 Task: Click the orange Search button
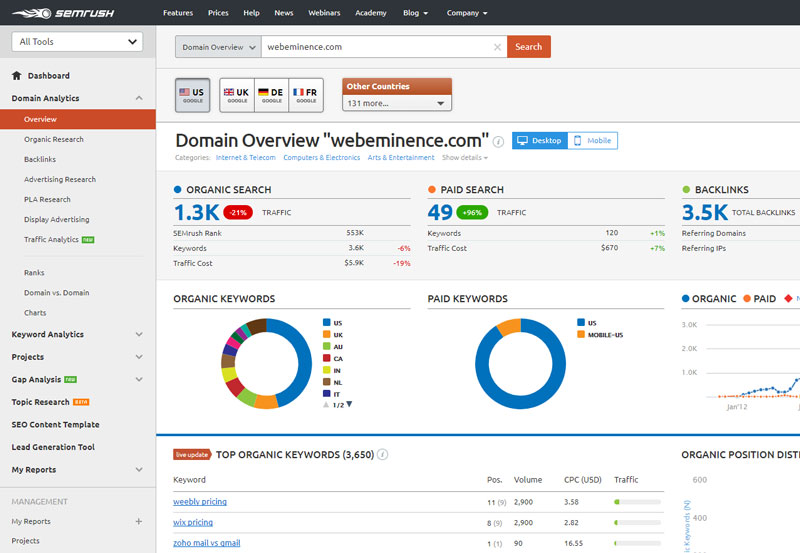coord(529,47)
